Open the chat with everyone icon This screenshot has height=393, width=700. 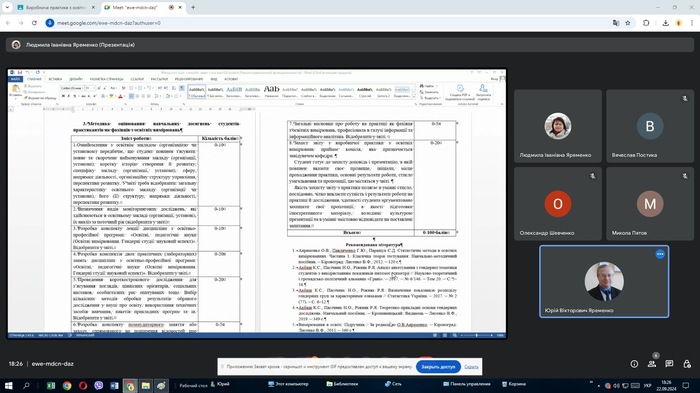click(x=669, y=364)
